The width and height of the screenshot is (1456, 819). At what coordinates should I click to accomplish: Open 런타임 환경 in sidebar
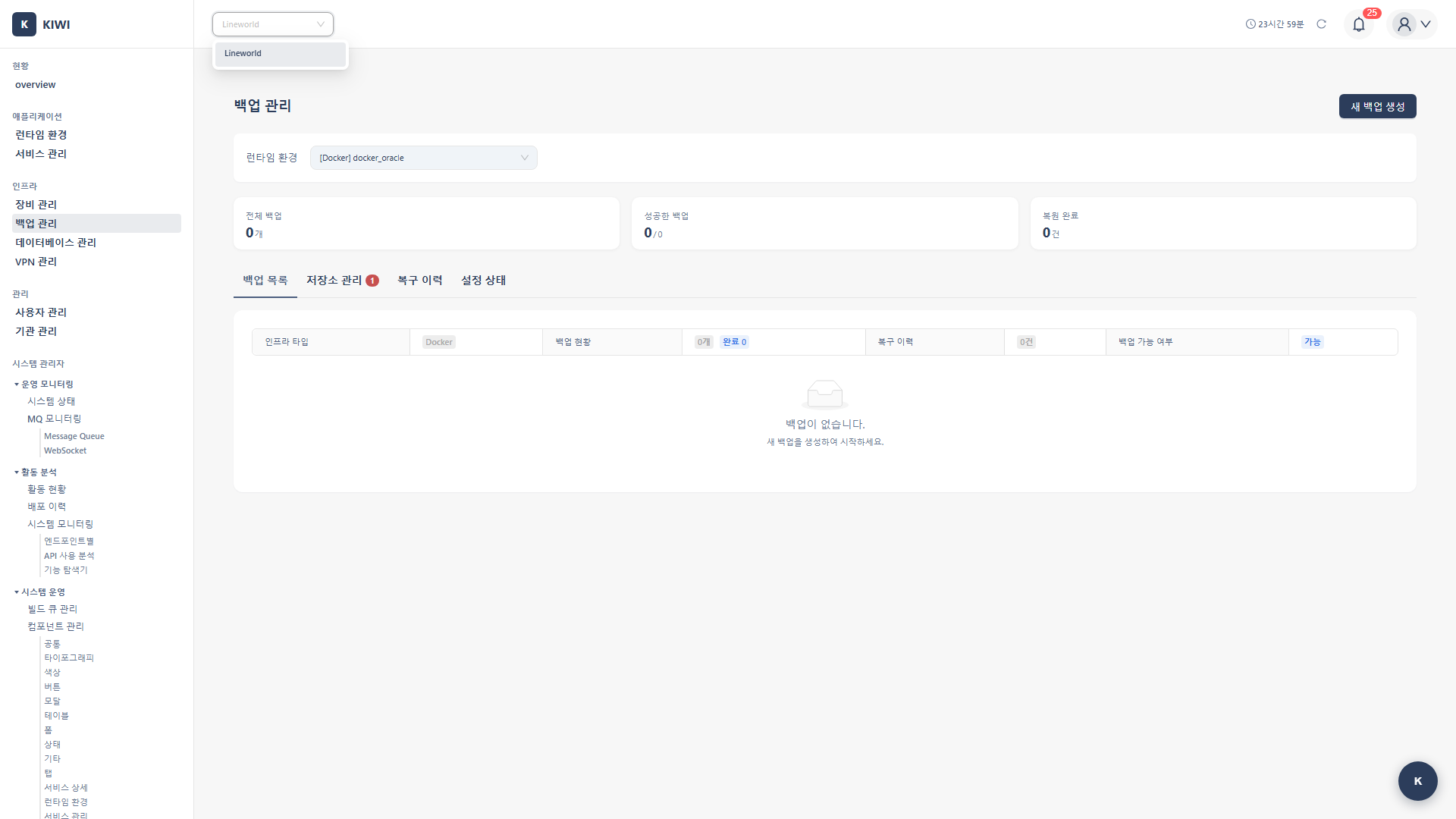96,135
